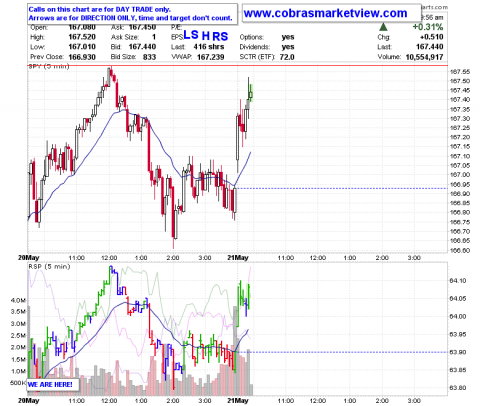Click the Open value 167.080
The width and height of the screenshot is (480, 406).
pos(82,27)
